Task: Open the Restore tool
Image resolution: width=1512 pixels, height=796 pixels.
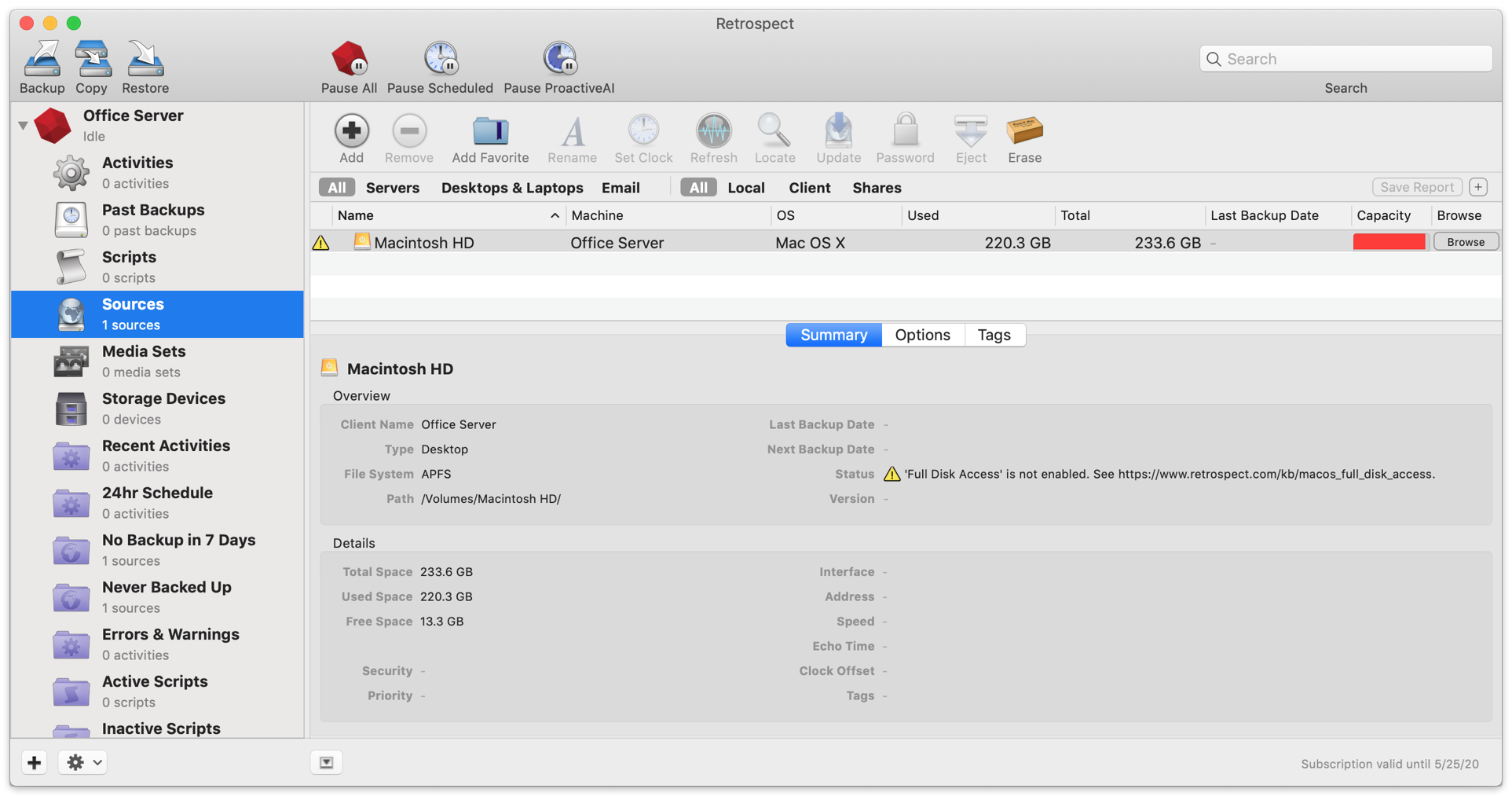Action: click(x=145, y=67)
